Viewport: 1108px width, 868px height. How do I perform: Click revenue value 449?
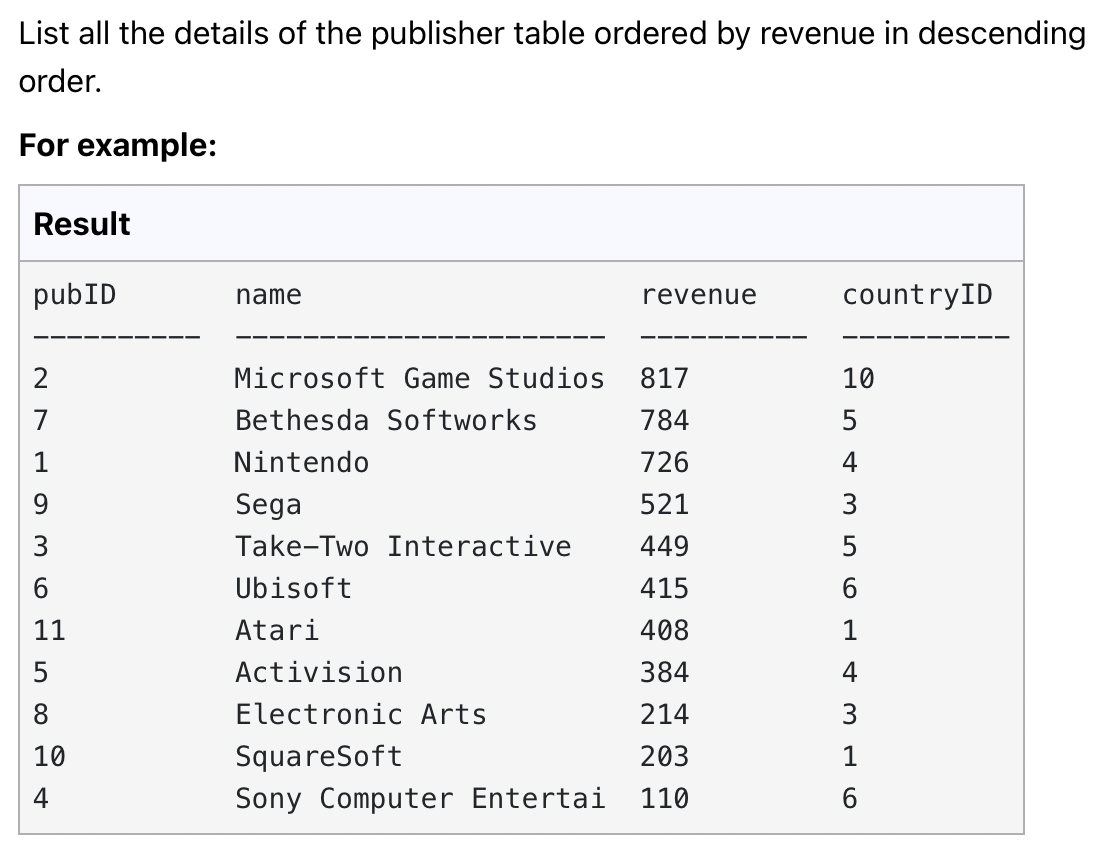[664, 546]
